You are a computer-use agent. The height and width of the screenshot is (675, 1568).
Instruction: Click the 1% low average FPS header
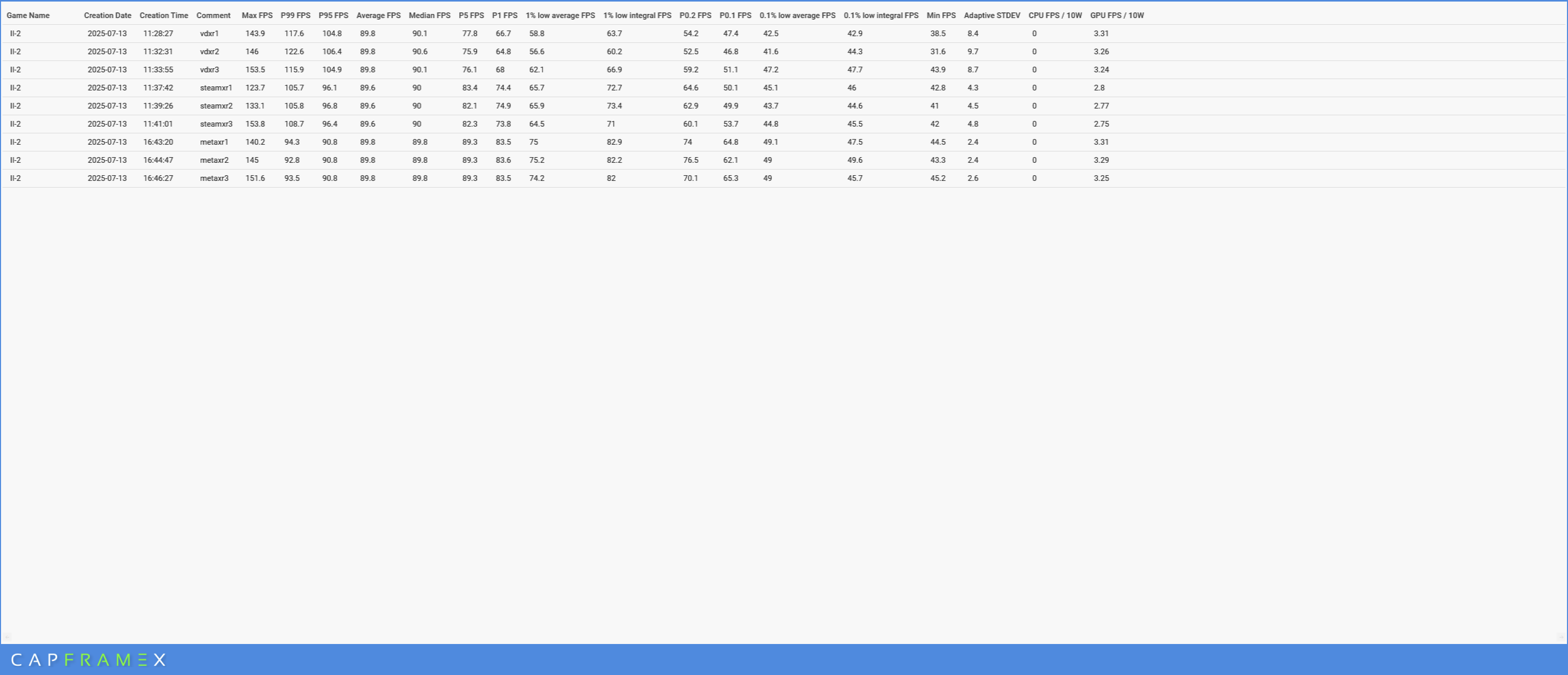pyautogui.click(x=560, y=15)
